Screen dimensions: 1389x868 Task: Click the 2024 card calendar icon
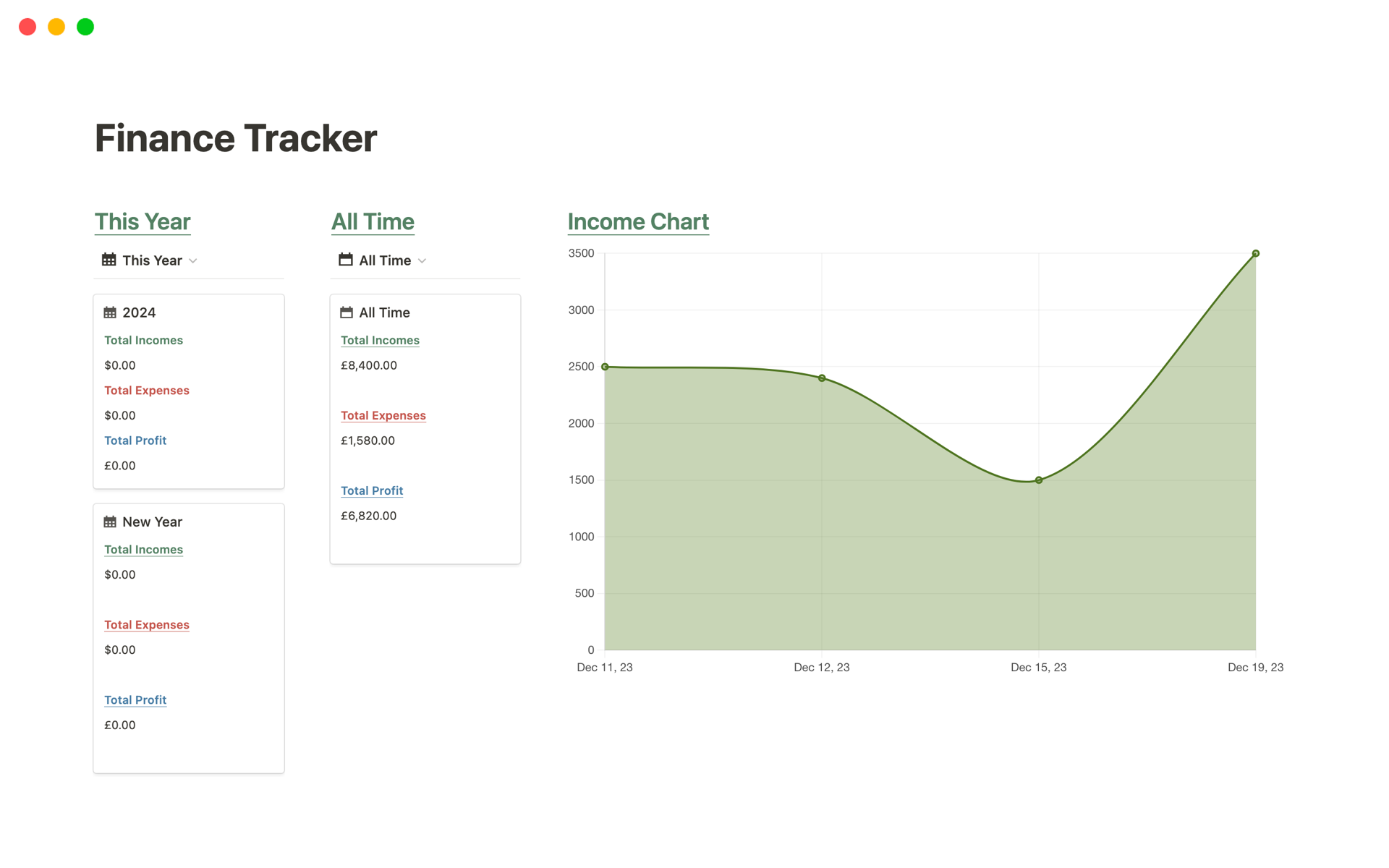click(x=110, y=312)
